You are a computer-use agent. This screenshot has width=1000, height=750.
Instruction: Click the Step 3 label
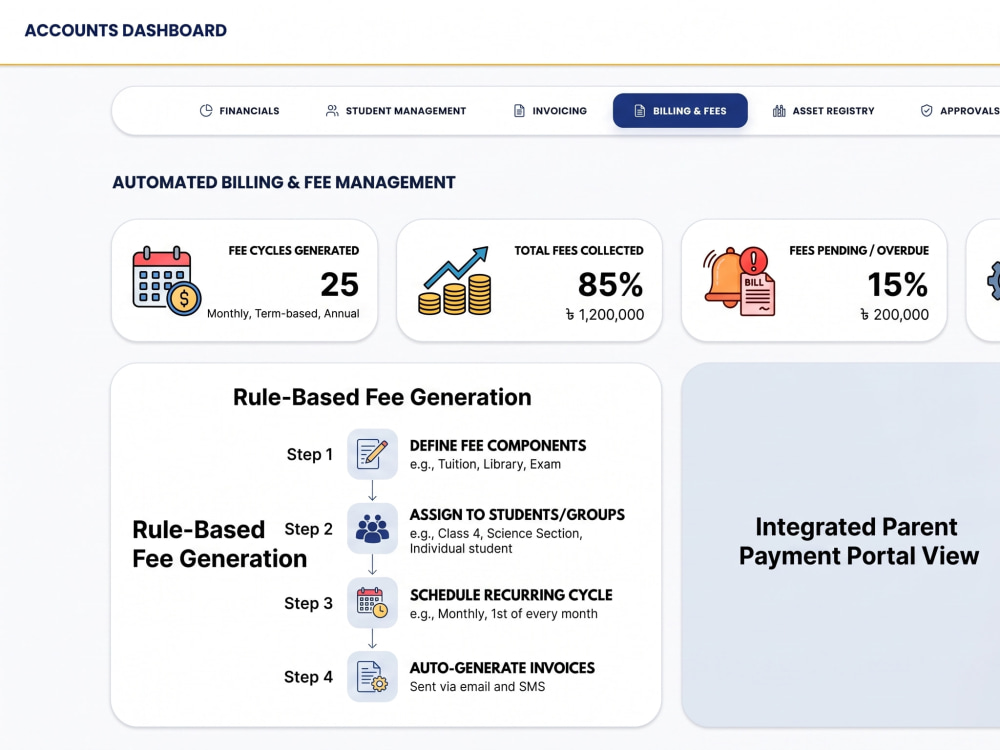pyautogui.click(x=309, y=603)
